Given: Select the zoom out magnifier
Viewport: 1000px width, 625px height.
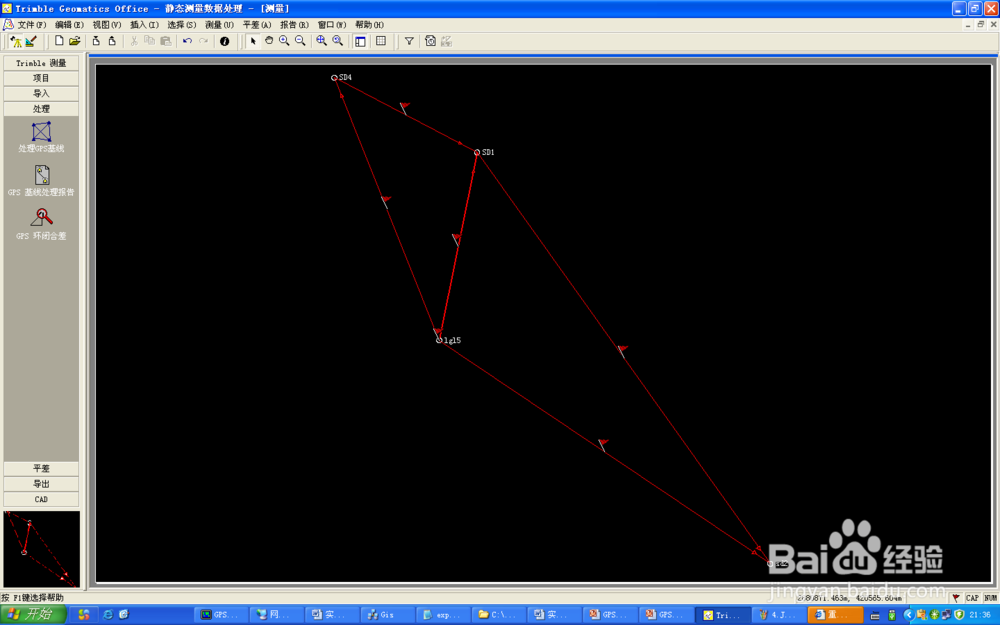Looking at the screenshot, I should pyautogui.click(x=300, y=41).
